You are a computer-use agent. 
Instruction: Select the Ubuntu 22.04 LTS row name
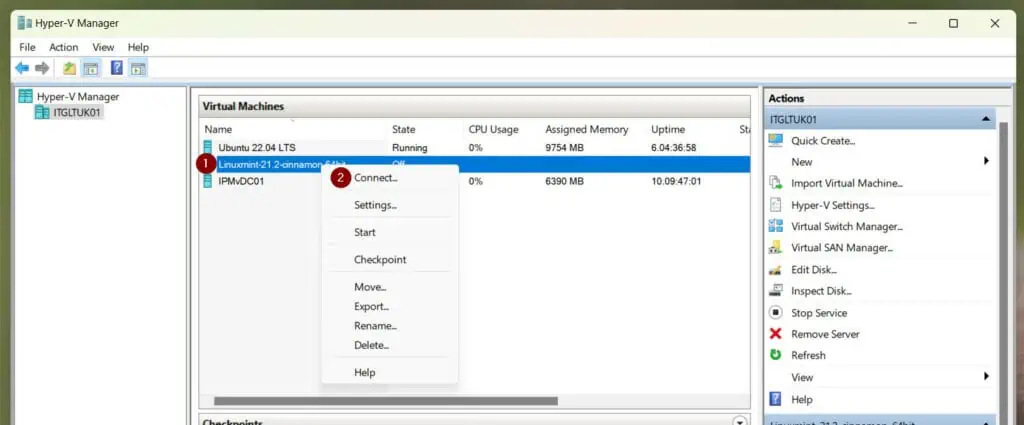257,148
